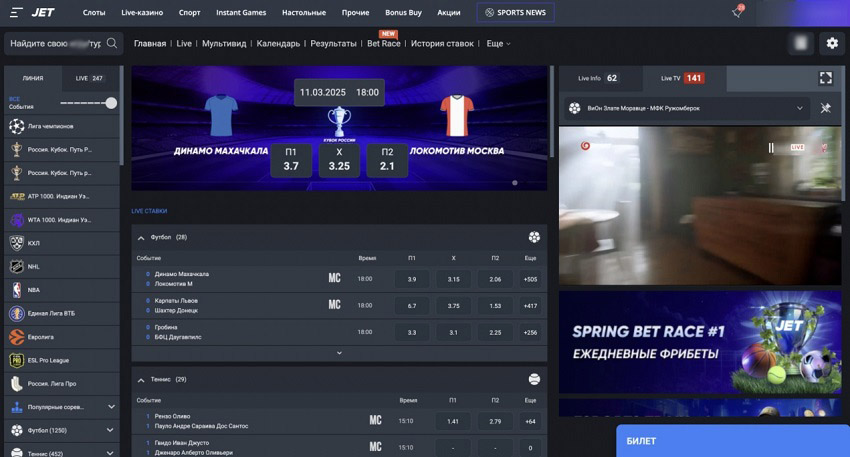Image resolution: width=850 pixels, height=457 pixels.
Task: Expand +505 more markets for Динамо Махачкала
Action: click(x=530, y=279)
